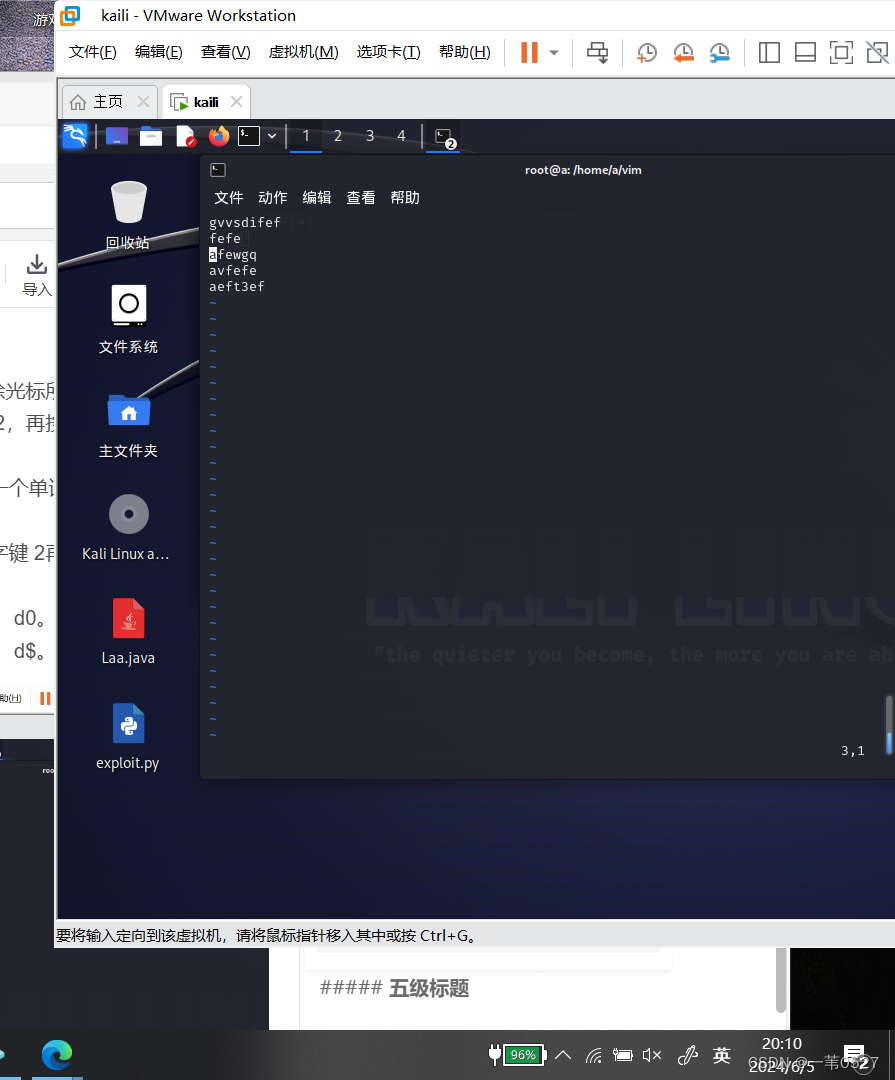Open the Kali applications menu

pos(75,136)
